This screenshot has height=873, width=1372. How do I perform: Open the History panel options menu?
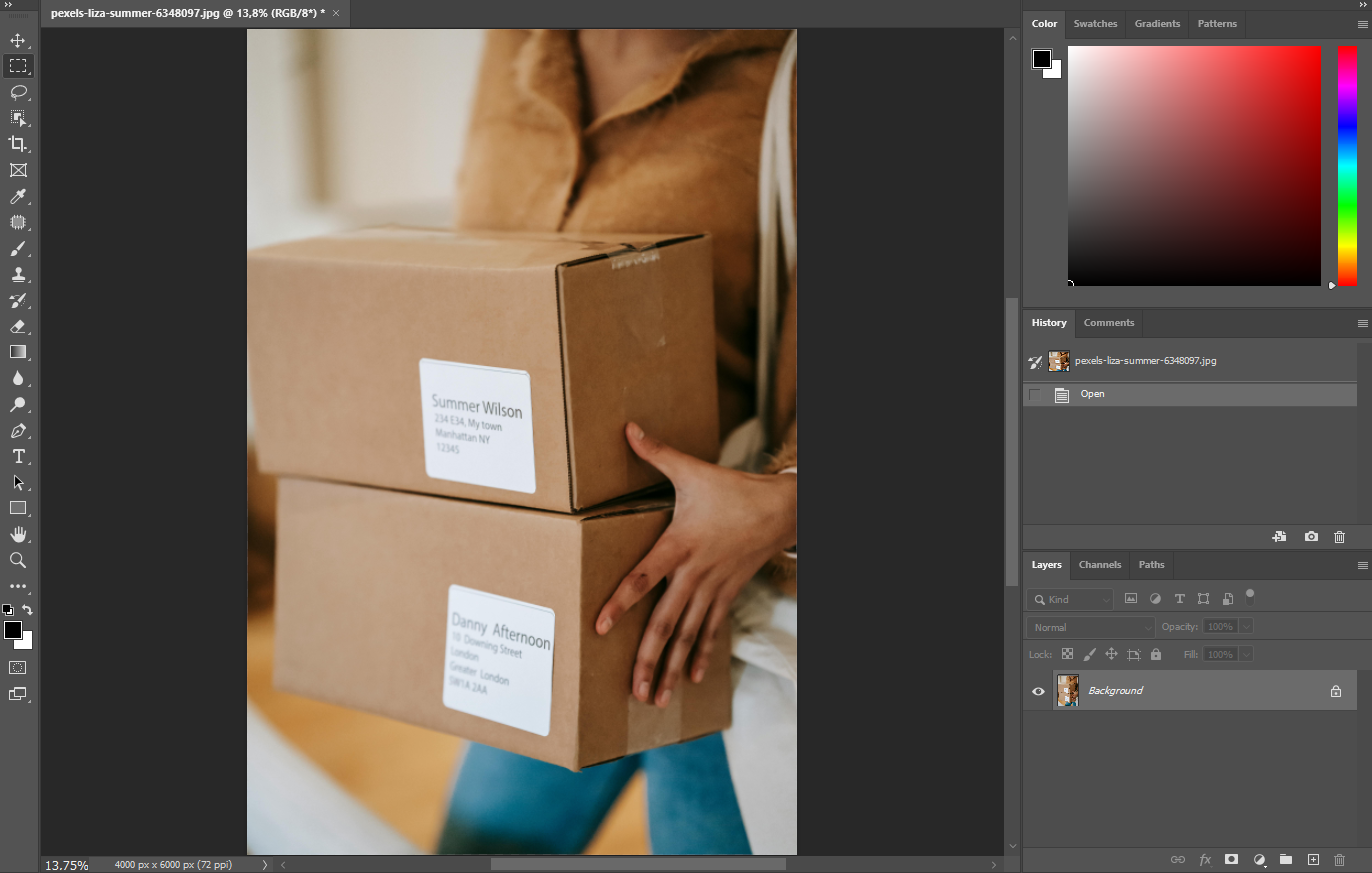(x=1362, y=323)
